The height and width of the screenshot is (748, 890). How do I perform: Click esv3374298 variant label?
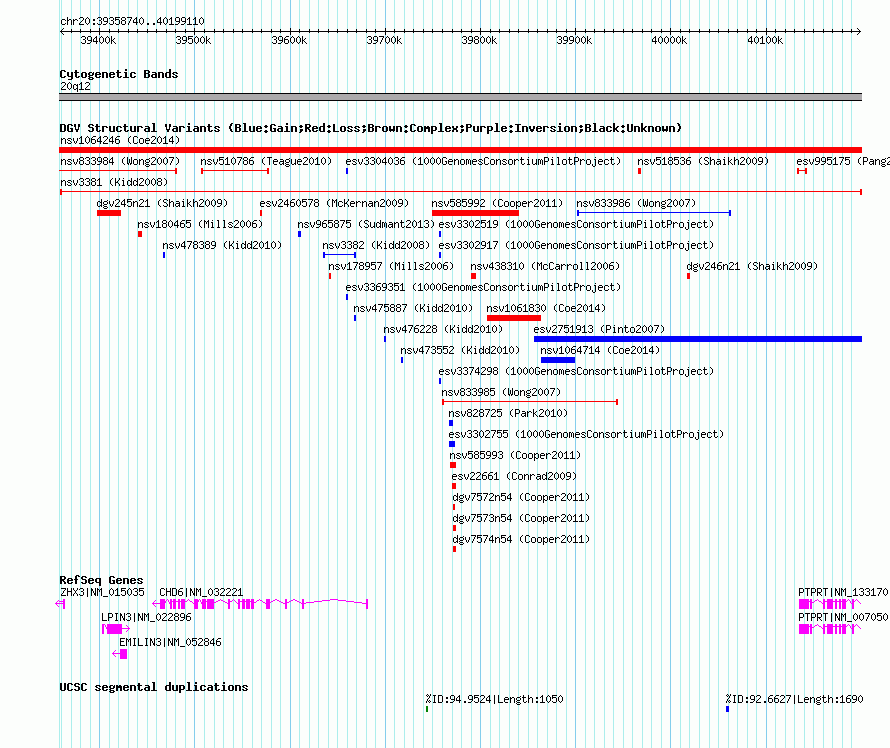576,371
